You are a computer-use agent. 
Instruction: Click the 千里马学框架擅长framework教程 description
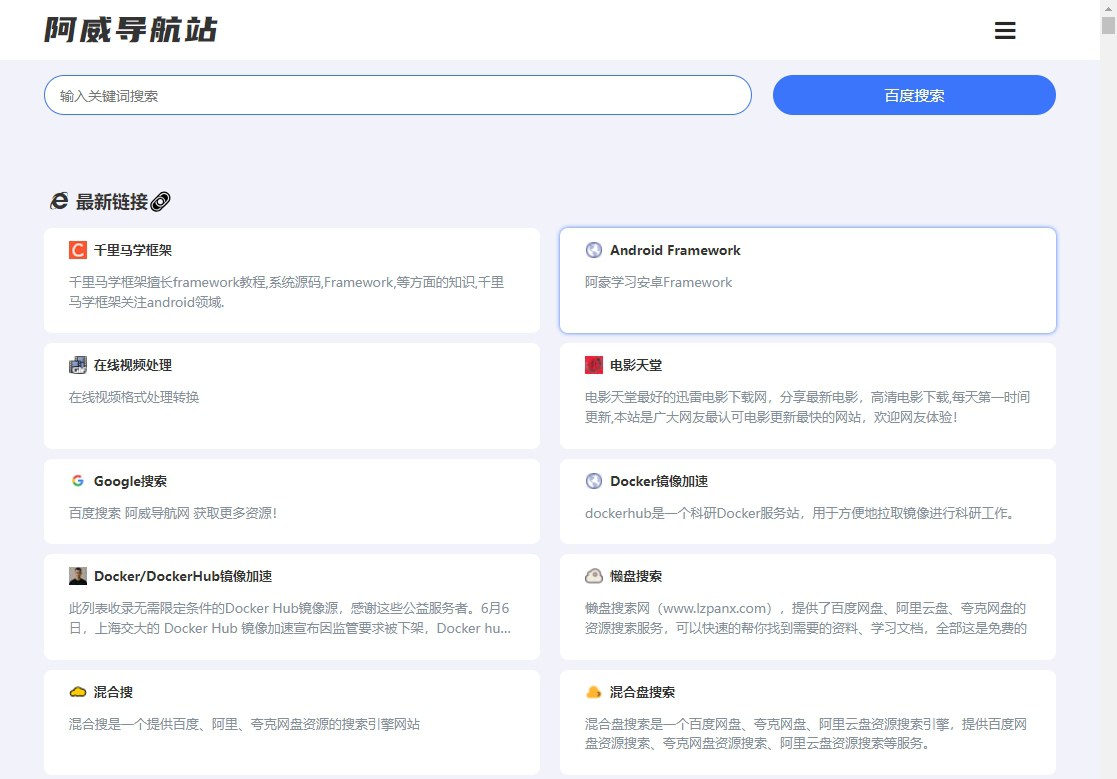(x=286, y=293)
